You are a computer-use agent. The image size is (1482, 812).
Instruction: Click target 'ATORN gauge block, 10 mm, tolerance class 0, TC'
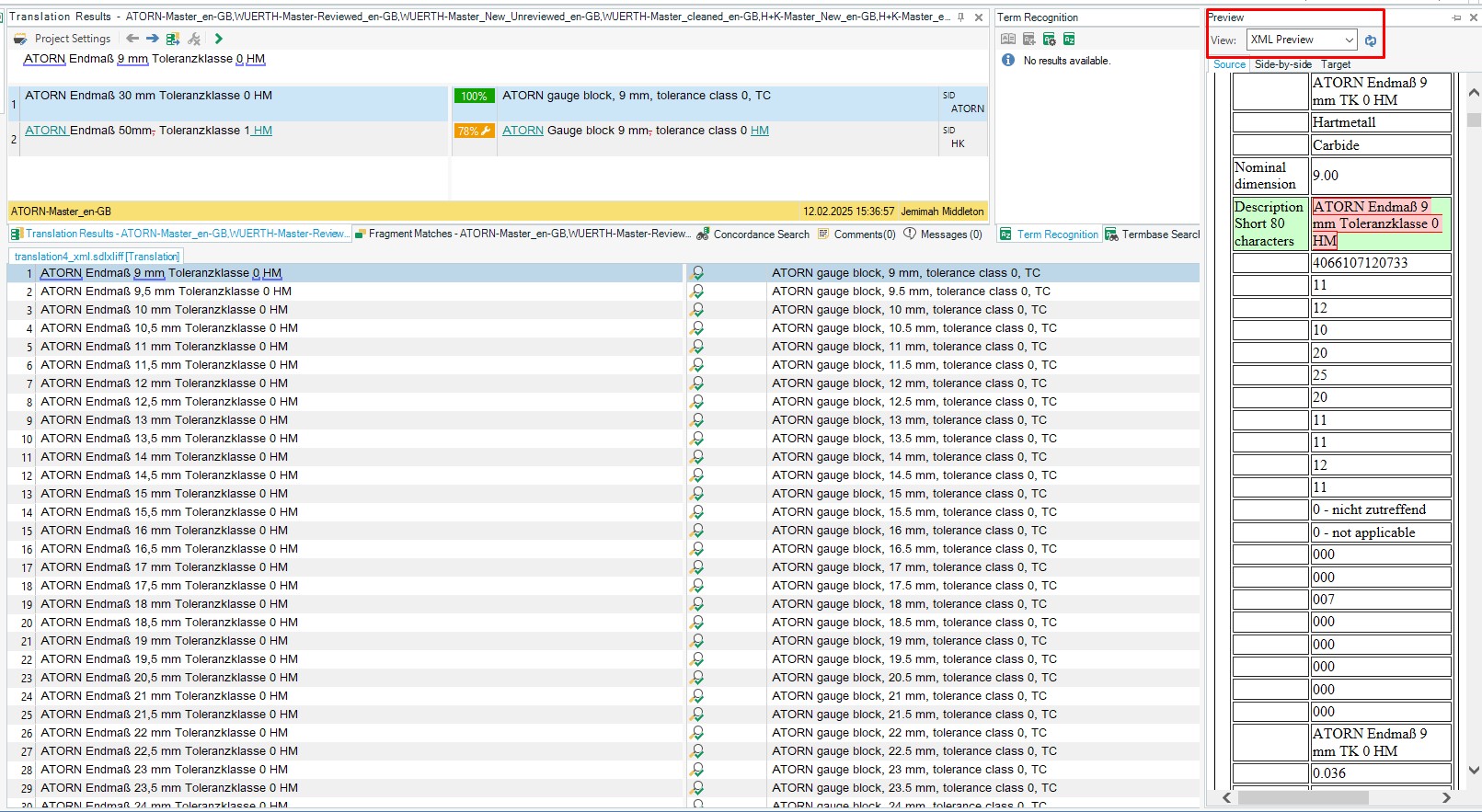point(909,310)
